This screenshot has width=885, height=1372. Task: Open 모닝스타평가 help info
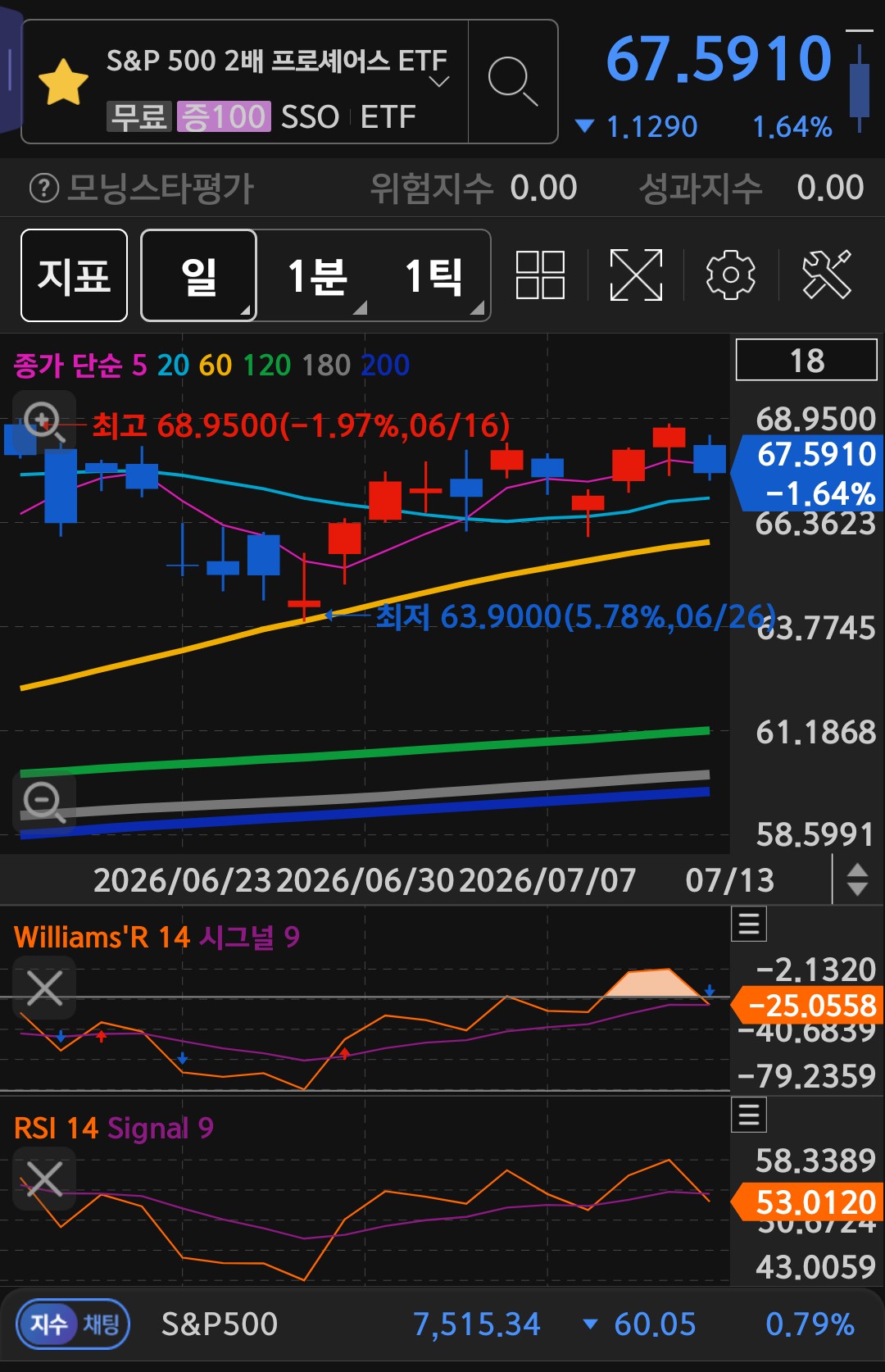(44, 189)
